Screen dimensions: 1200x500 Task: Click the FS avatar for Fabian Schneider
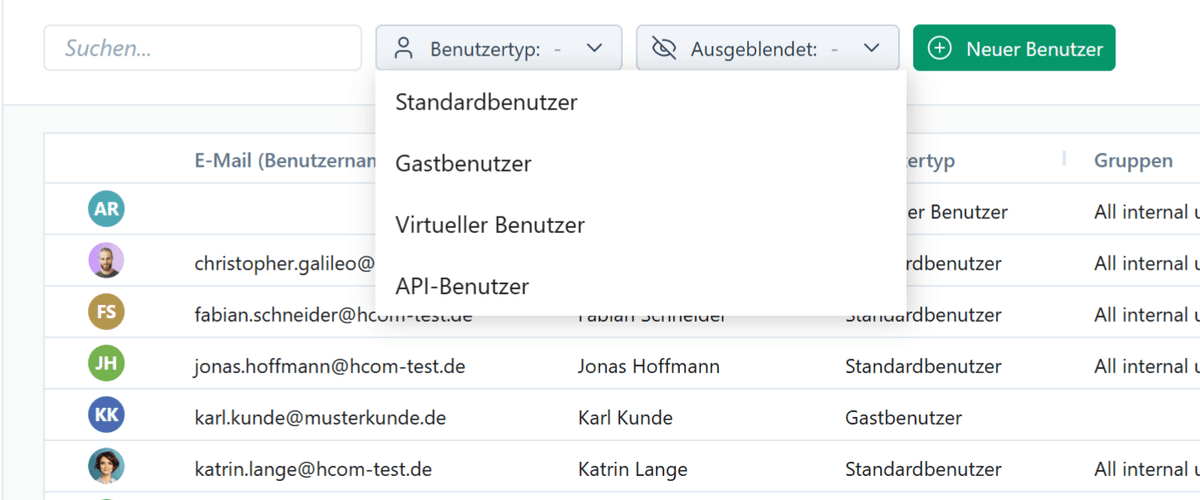[x=106, y=313]
